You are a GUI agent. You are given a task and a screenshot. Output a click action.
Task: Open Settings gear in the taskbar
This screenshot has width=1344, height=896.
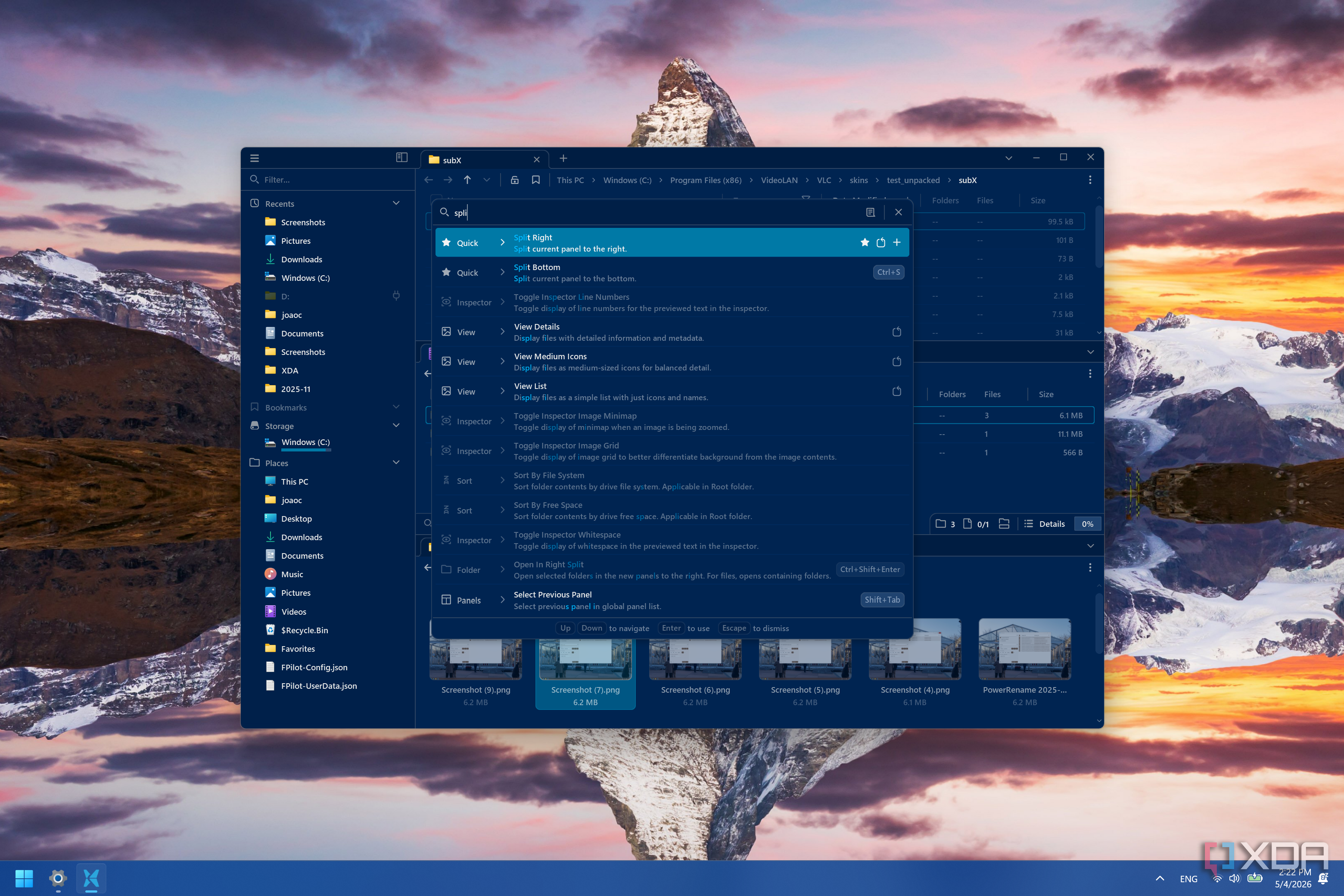pos(58,878)
